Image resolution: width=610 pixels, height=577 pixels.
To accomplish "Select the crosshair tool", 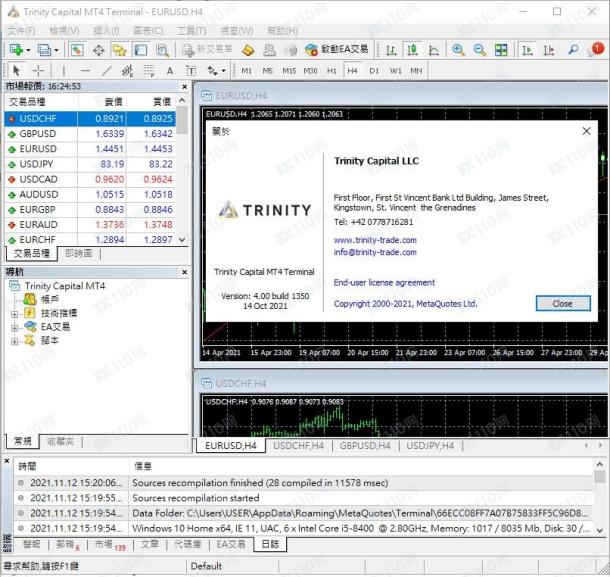I will tap(38, 70).
